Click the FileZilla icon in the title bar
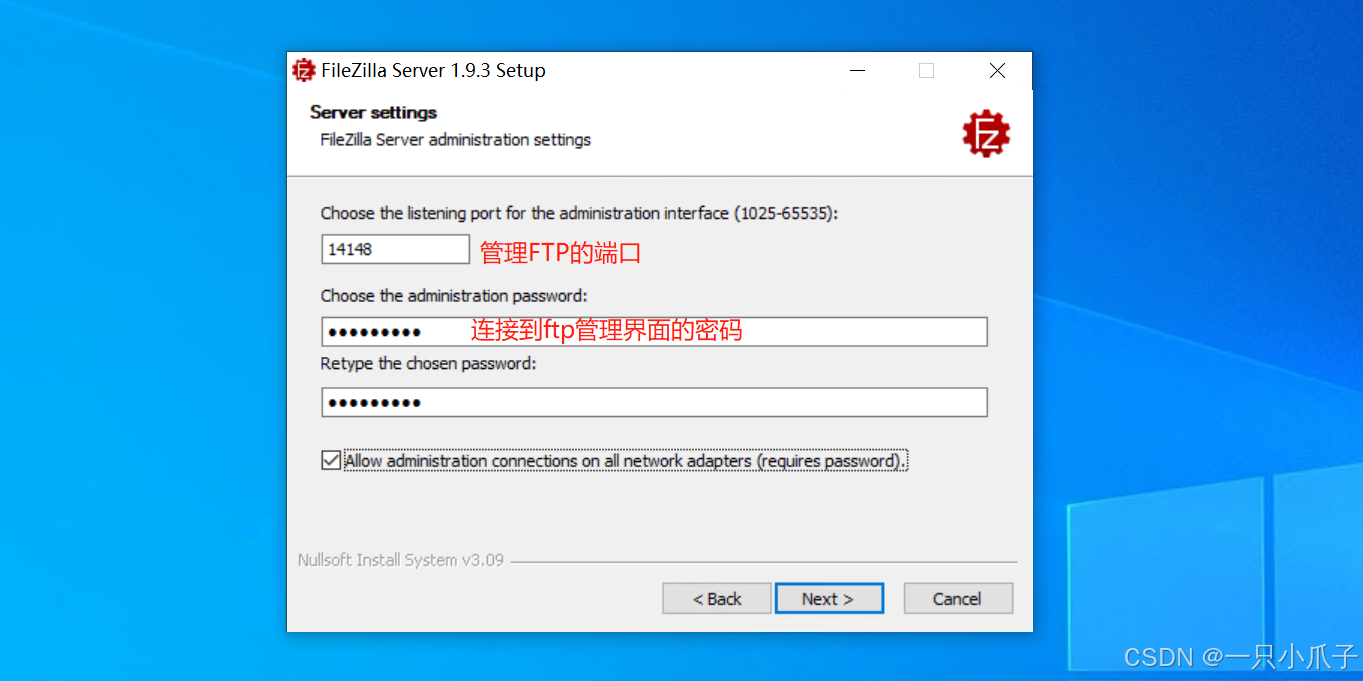Screen dimensions: 1363x681 [304, 70]
